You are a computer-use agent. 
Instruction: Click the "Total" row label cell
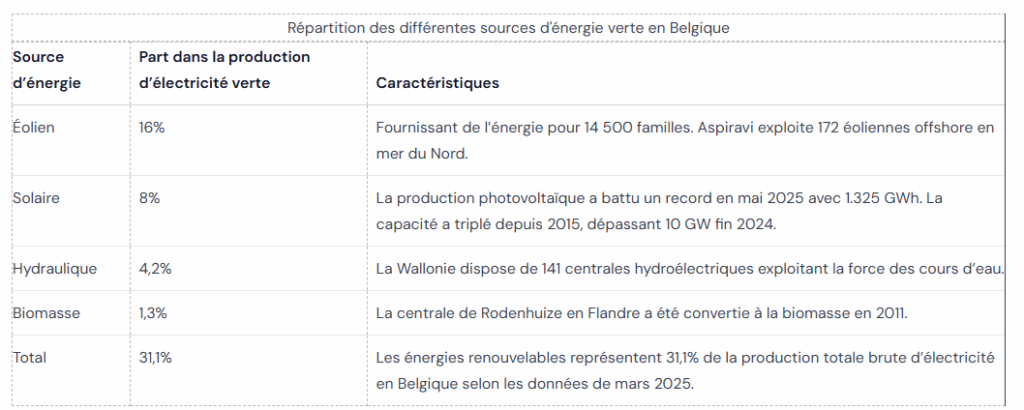click(29, 357)
